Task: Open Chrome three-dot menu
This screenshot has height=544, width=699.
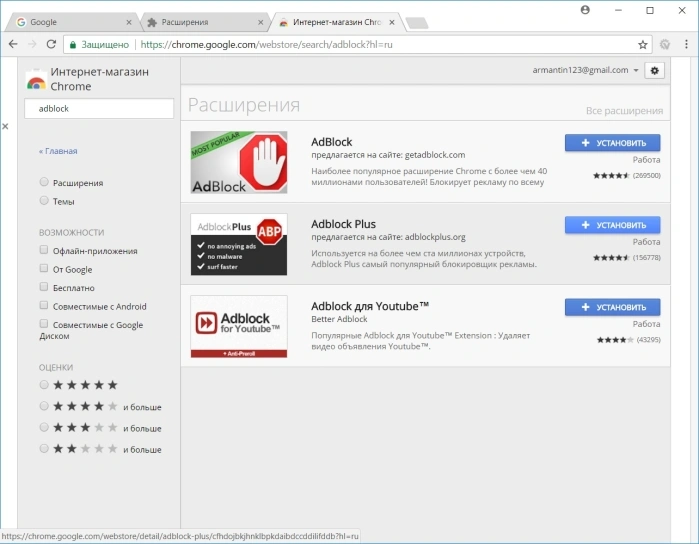Action: point(686,44)
